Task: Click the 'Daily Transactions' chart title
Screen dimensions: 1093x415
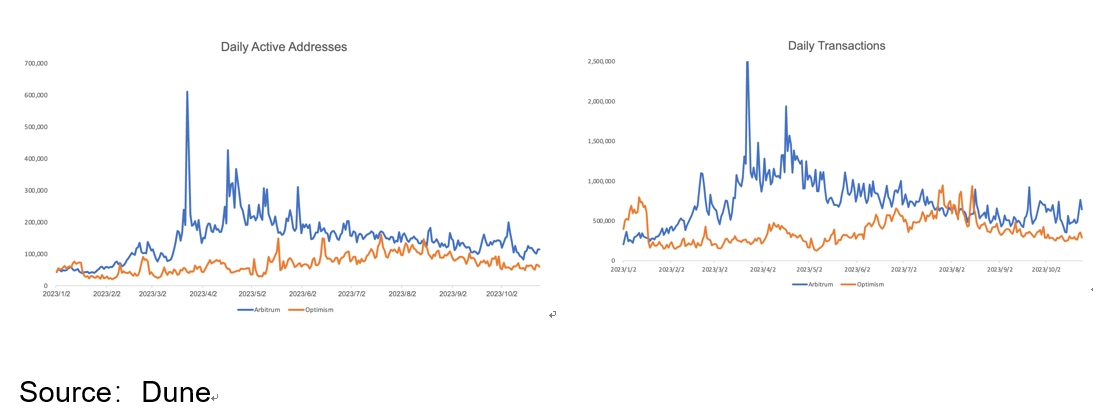Action: [836, 46]
